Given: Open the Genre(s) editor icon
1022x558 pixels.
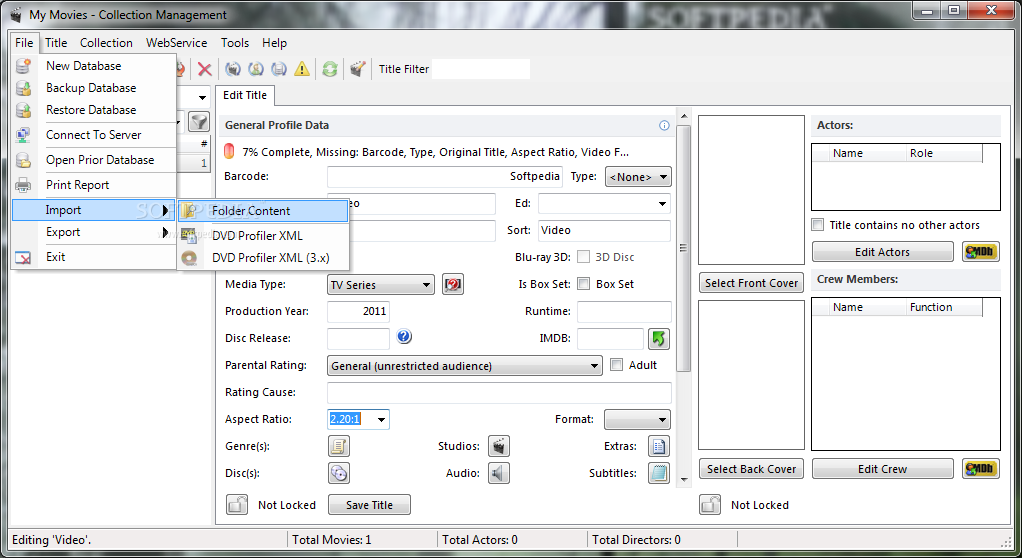Looking at the screenshot, I should coord(339,447).
